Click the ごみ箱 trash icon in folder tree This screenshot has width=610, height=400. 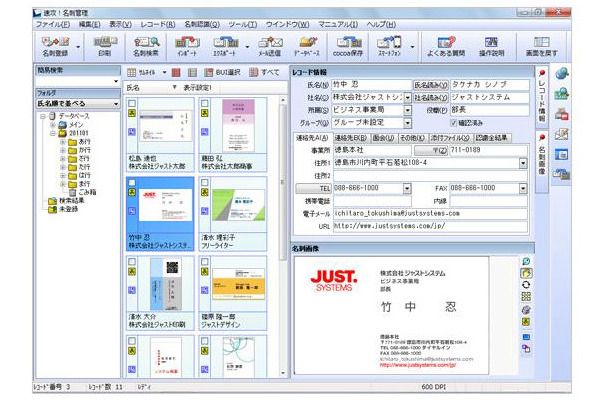click(x=72, y=192)
